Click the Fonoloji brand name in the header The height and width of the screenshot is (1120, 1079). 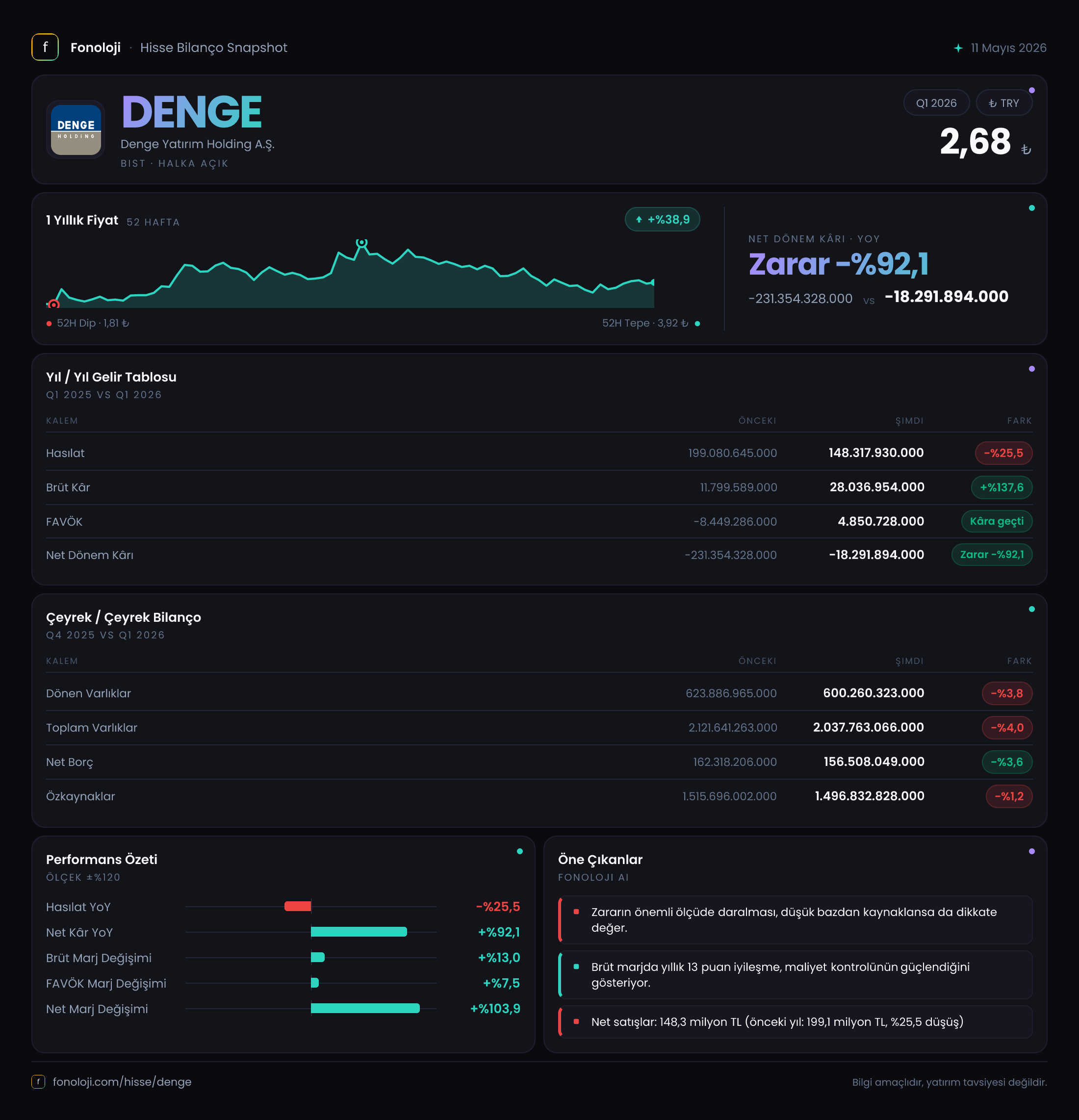pos(96,48)
